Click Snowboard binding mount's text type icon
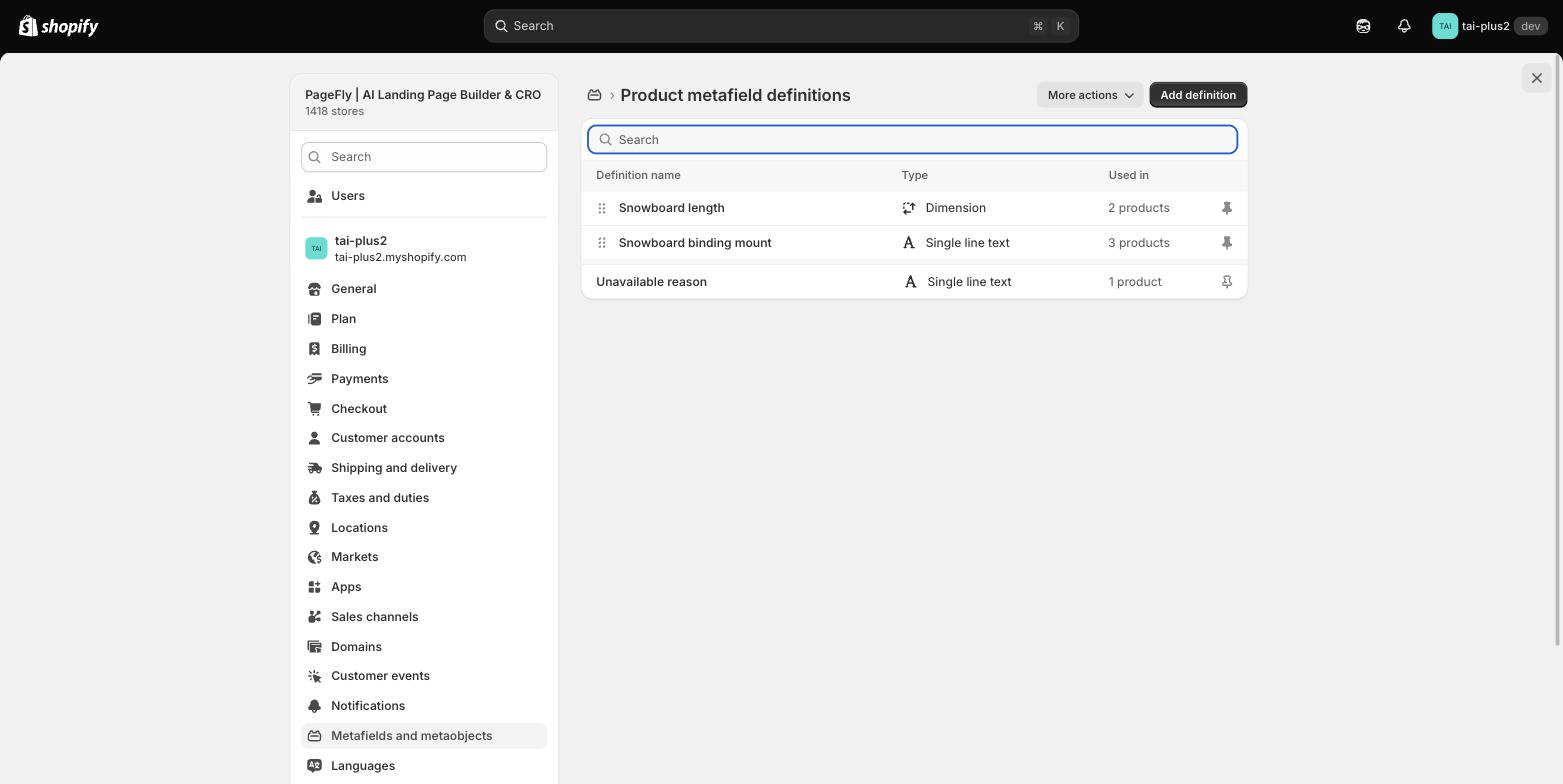1563x784 pixels. click(x=909, y=243)
